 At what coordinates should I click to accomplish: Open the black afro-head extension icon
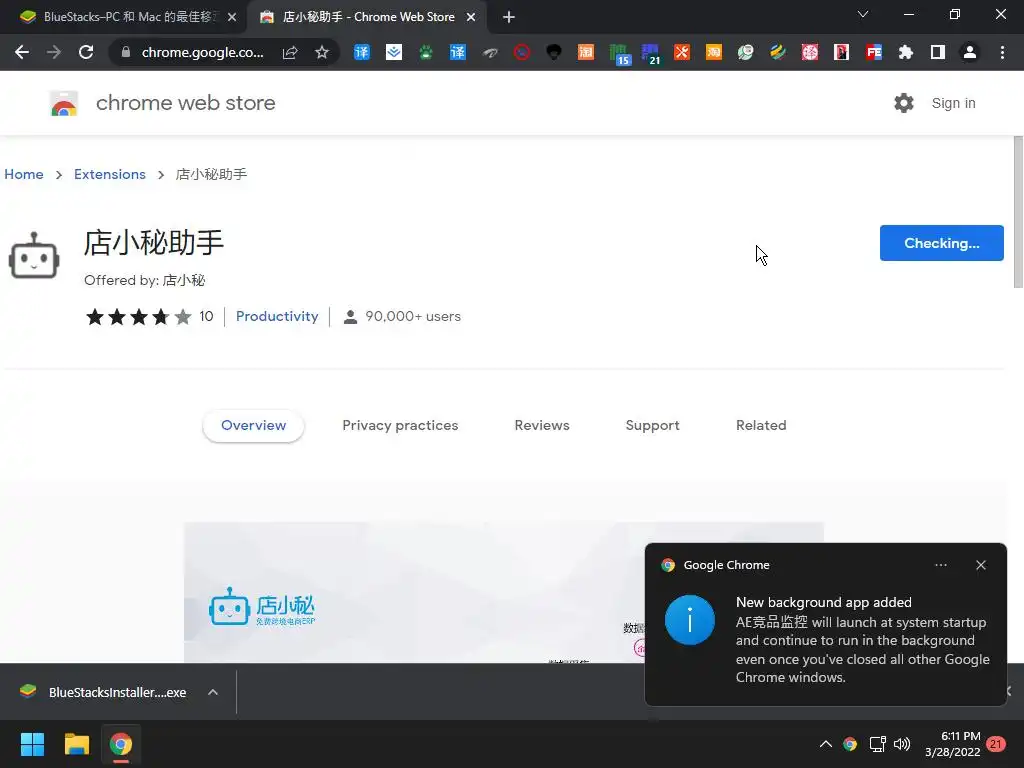point(554,52)
